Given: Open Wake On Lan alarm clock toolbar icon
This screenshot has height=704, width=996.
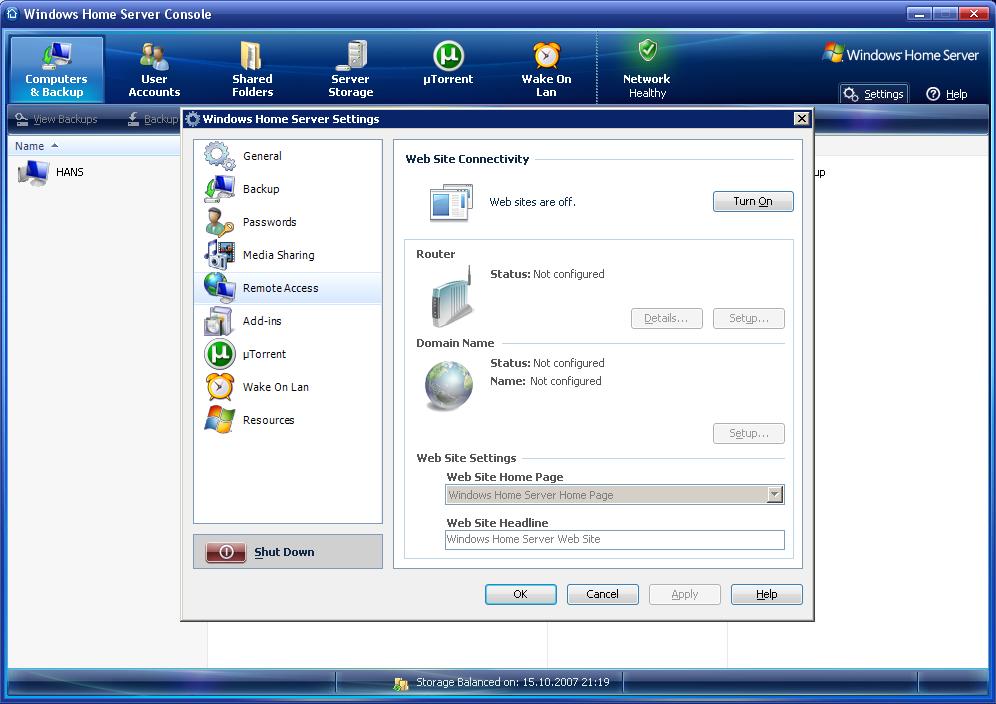Looking at the screenshot, I should click(546, 56).
